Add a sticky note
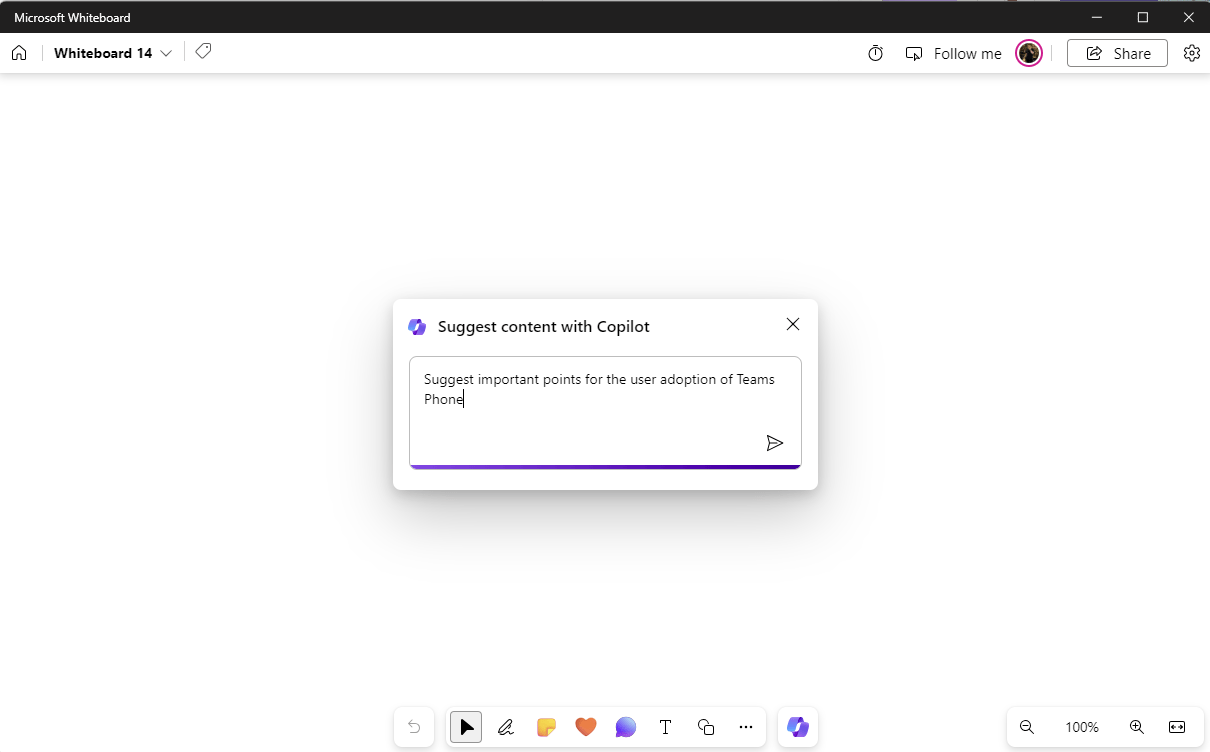 (x=545, y=727)
